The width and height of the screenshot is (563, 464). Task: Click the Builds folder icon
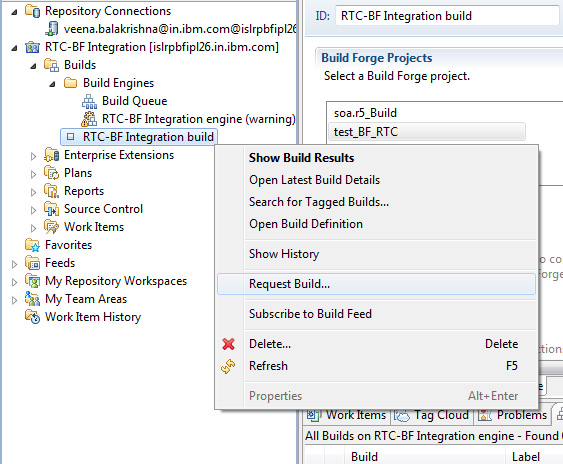(51, 65)
